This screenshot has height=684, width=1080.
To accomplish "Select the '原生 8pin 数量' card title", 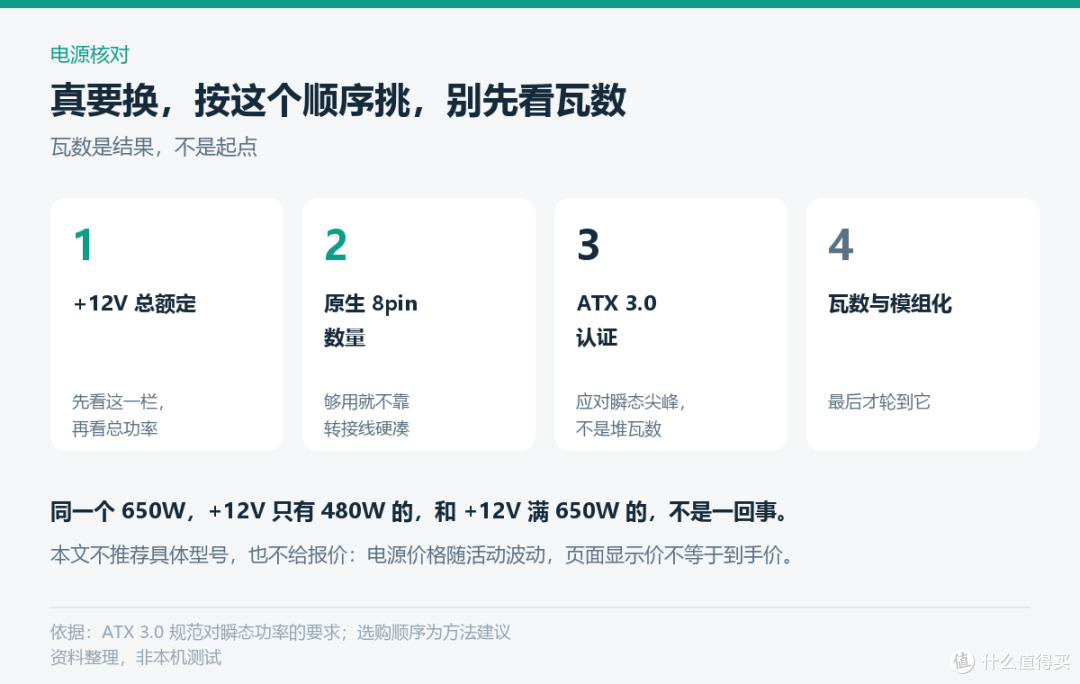I will pyautogui.click(x=371, y=320).
